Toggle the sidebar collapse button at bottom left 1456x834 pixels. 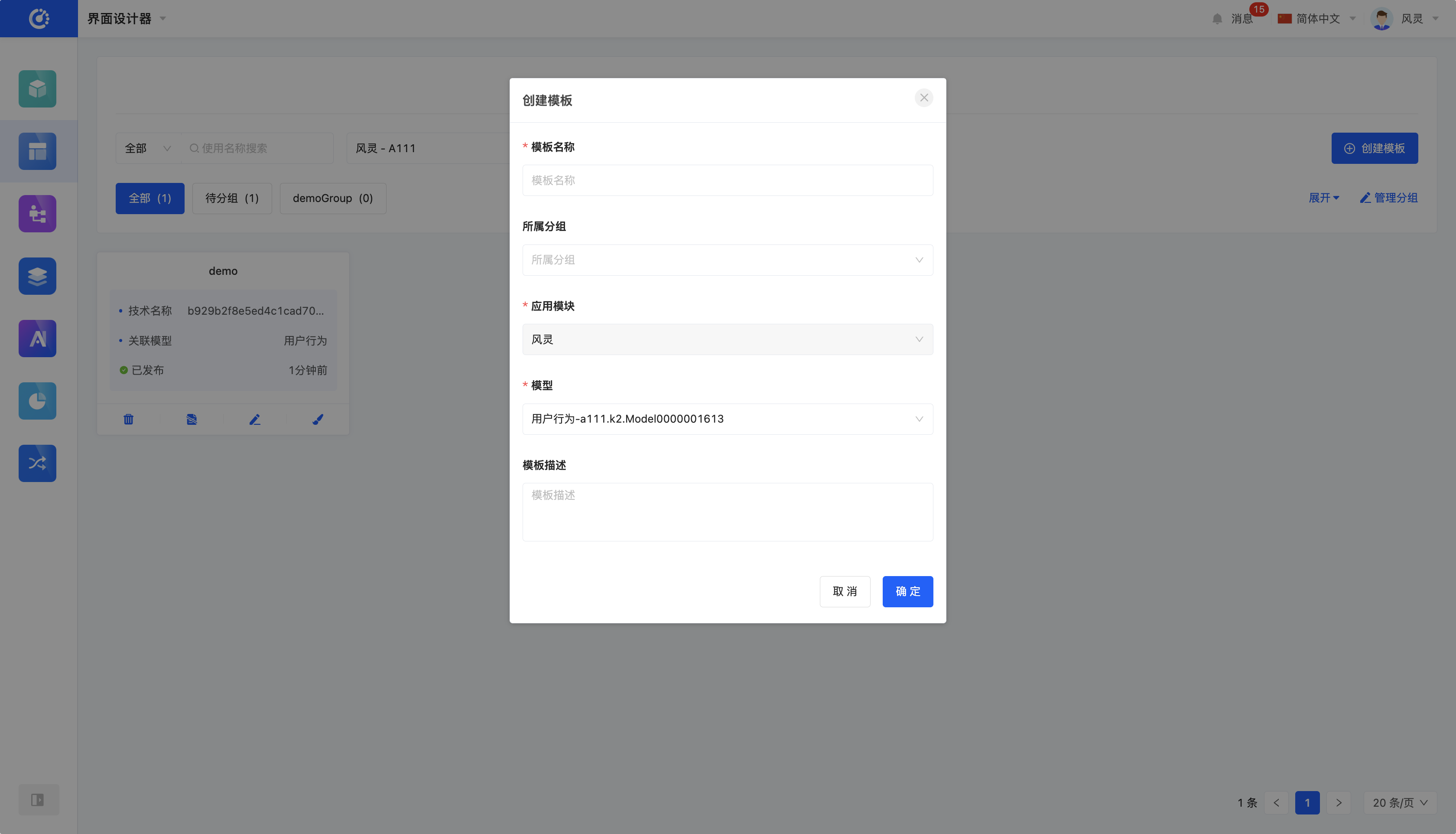tap(38, 800)
